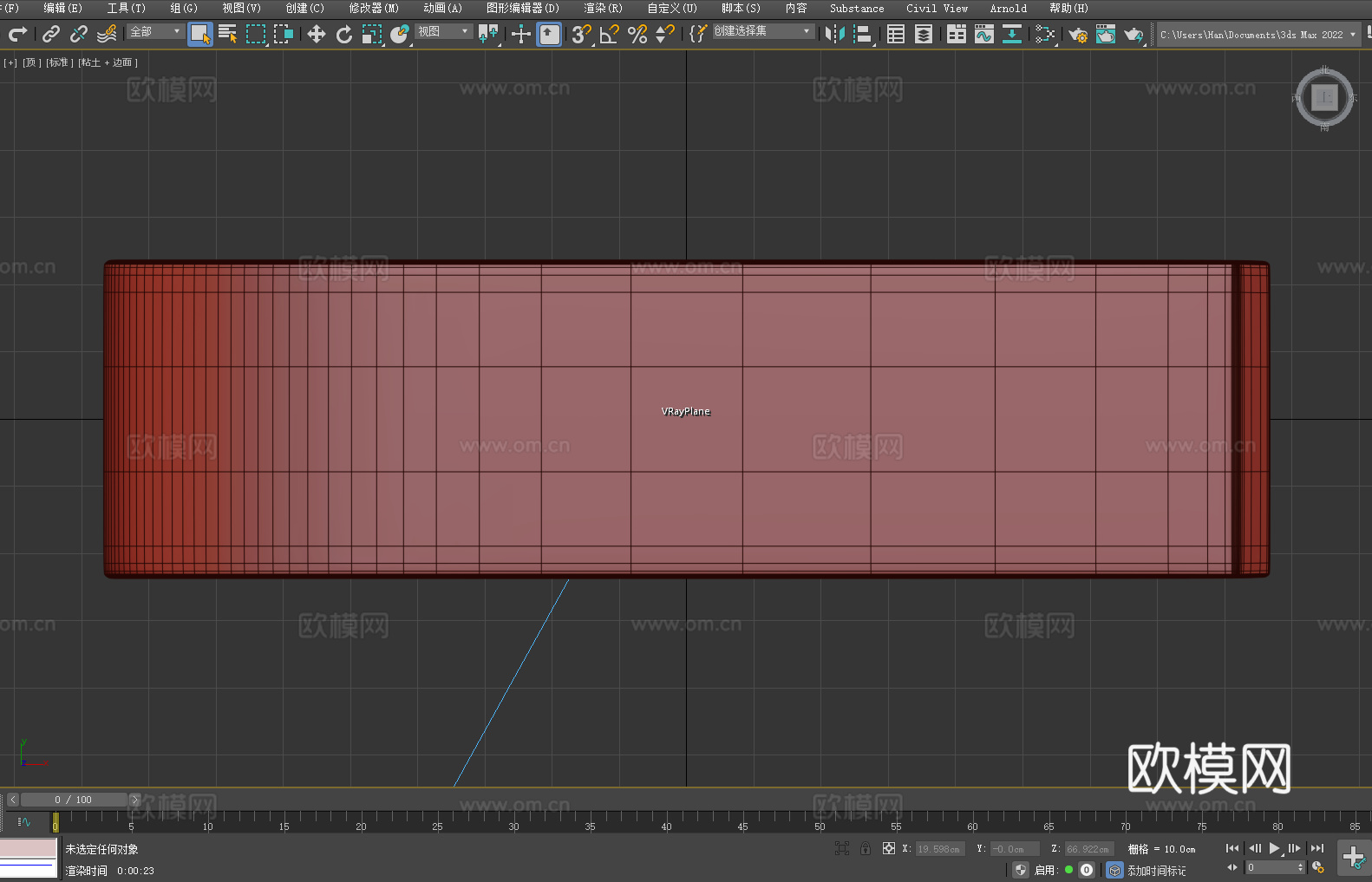Screen dimensions: 1372x882
Task: Toggle Selection Lock icon
Action: point(866,848)
